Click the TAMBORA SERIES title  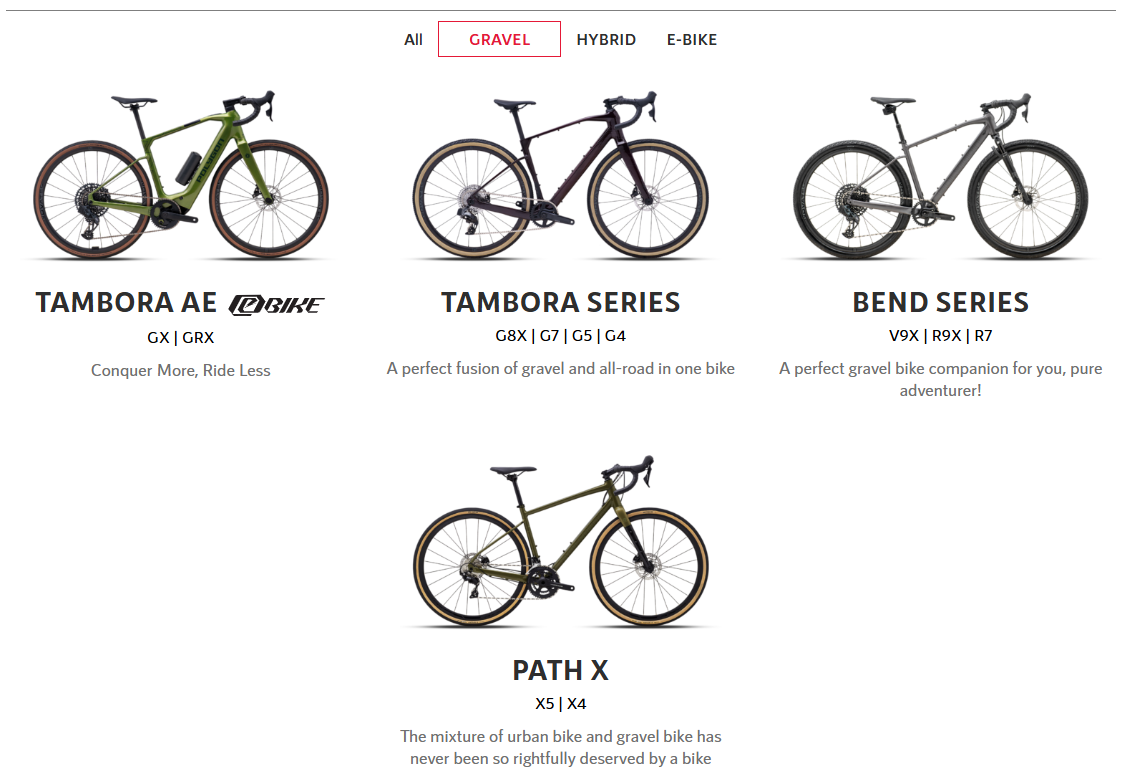click(560, 302)
